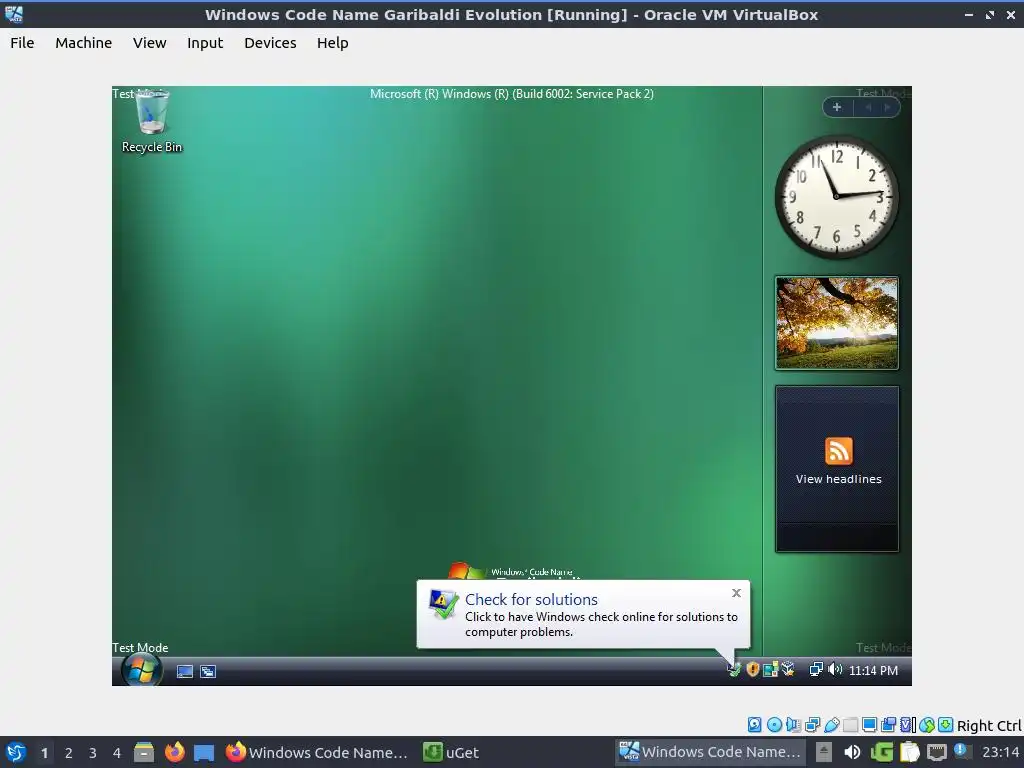The image size is (1024, 768).
Task: Click the Check for solutions balloon title
Action: tap(531, 600)
